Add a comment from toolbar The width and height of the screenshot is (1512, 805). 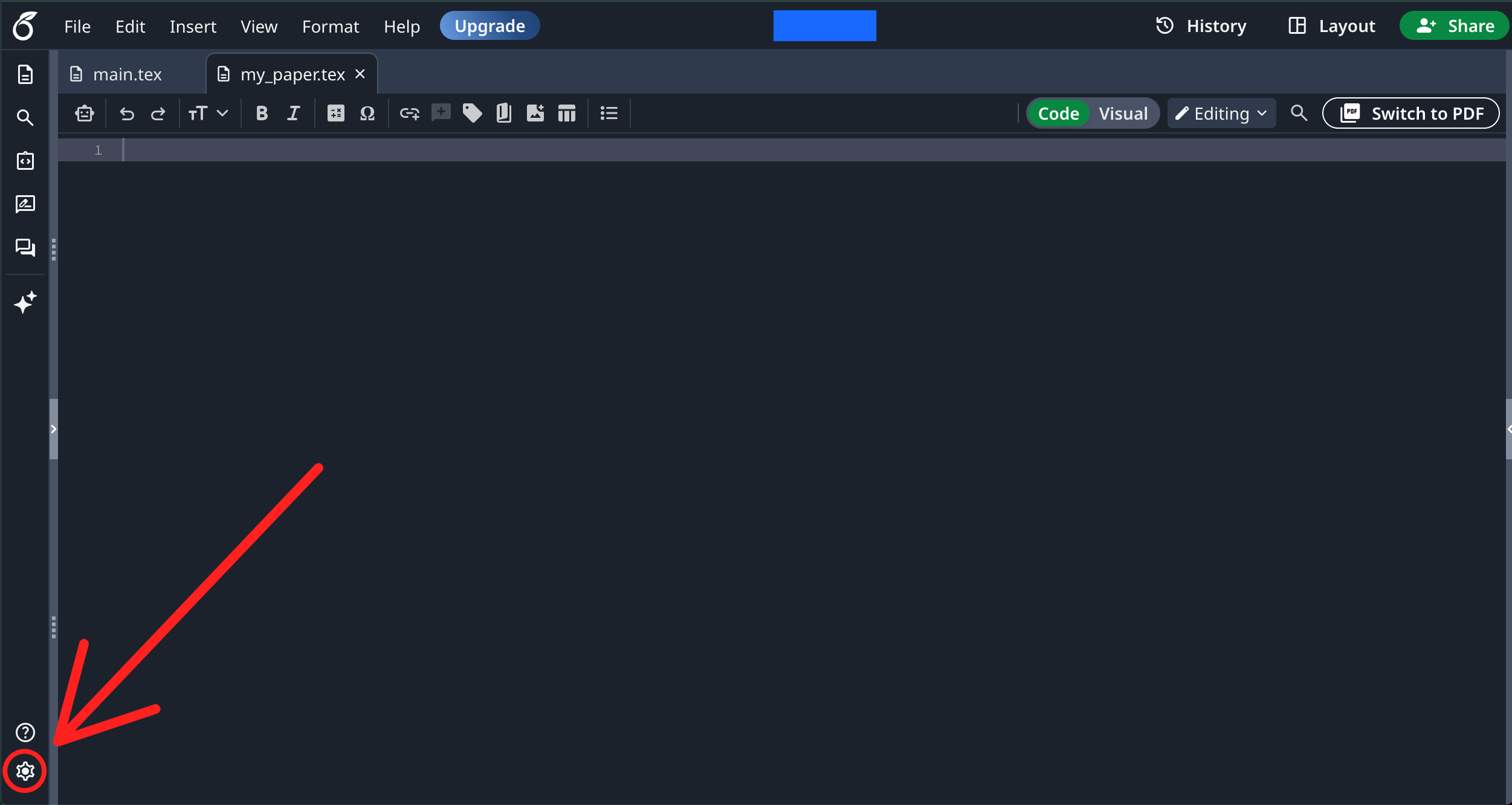pos(441,112)
